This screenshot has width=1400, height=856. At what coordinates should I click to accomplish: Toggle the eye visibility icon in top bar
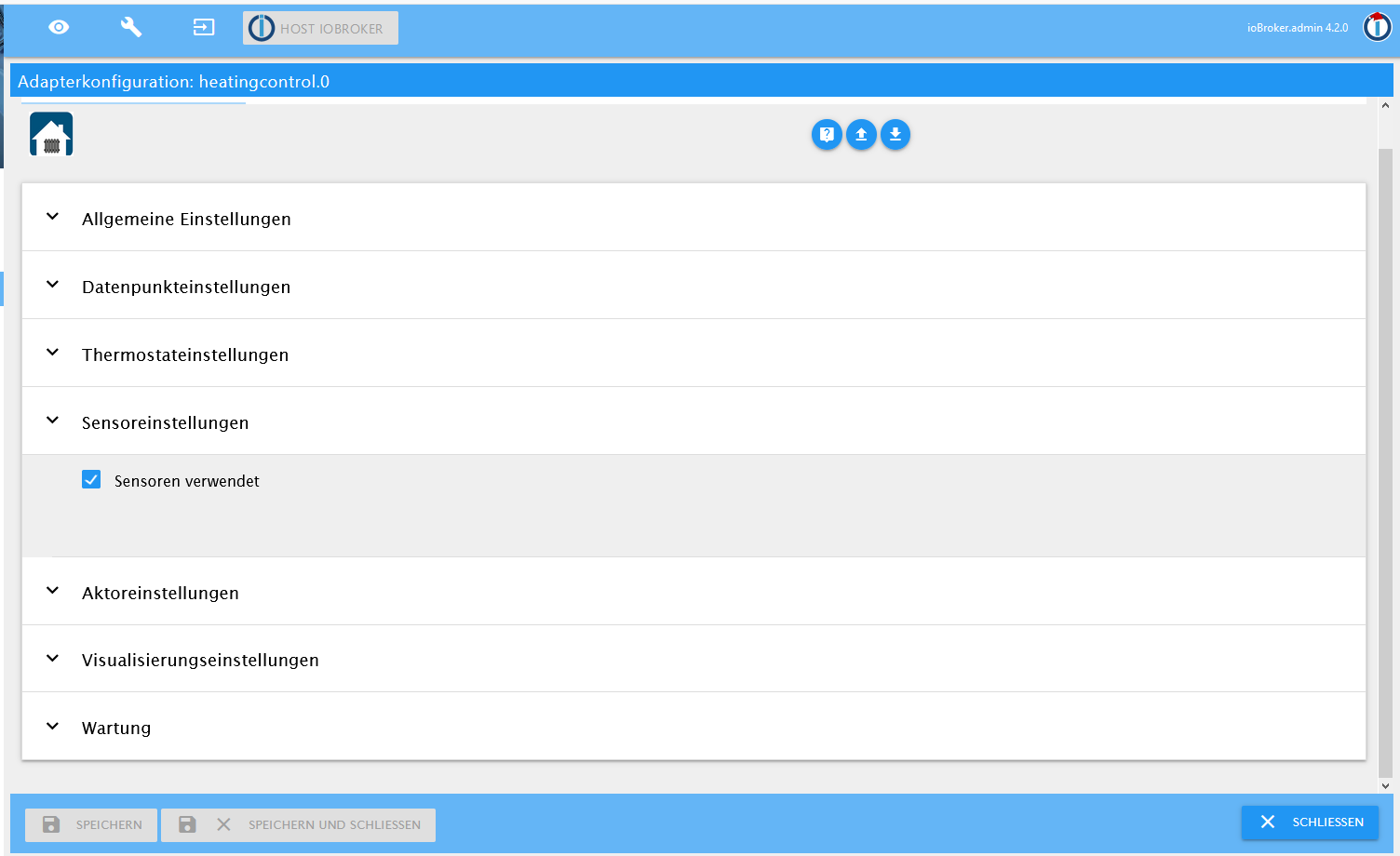pos(59,27)
